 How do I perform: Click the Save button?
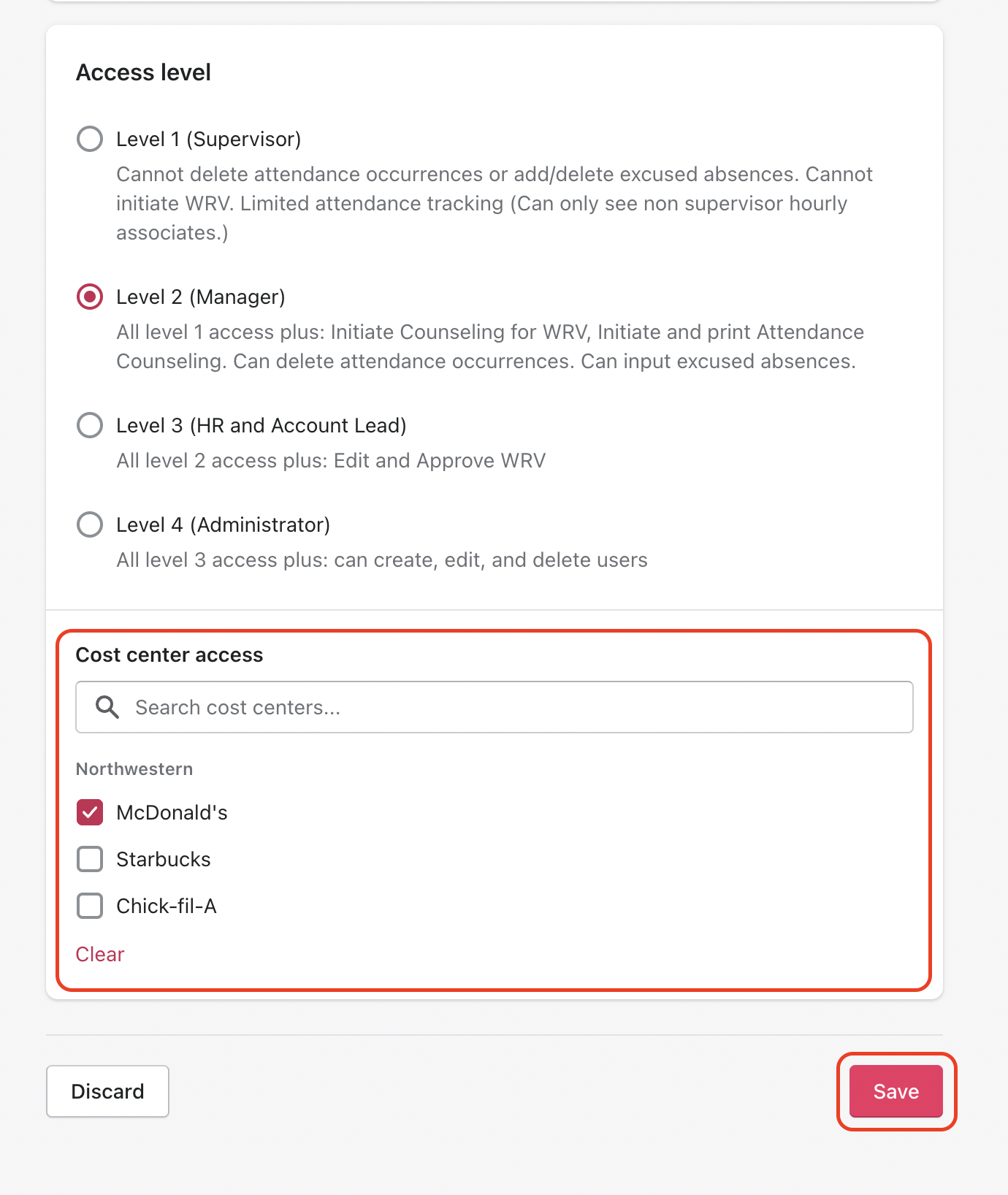click(x=896, y=1091)
